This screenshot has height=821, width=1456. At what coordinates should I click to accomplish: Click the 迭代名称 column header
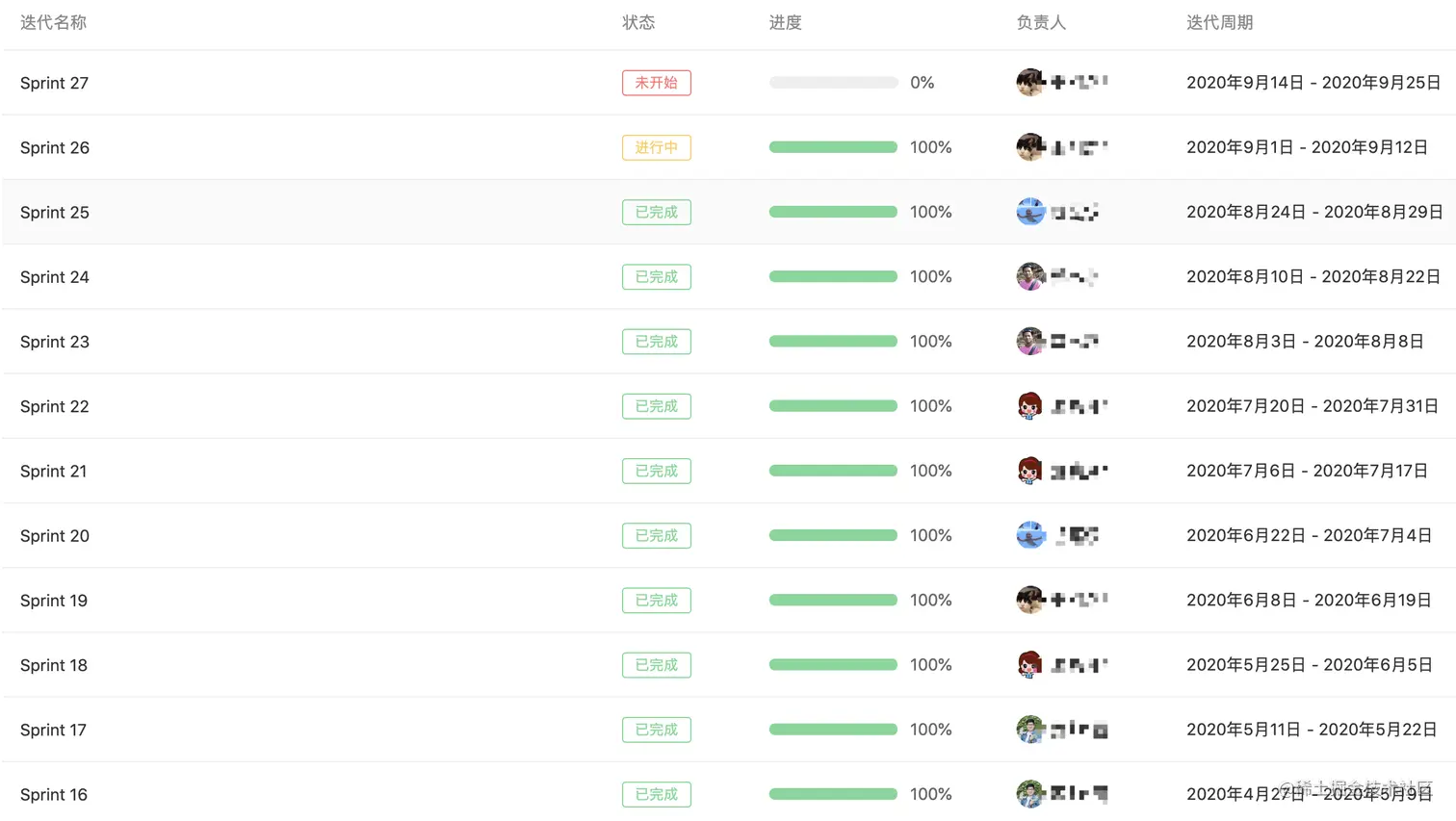tap(53, 22)
